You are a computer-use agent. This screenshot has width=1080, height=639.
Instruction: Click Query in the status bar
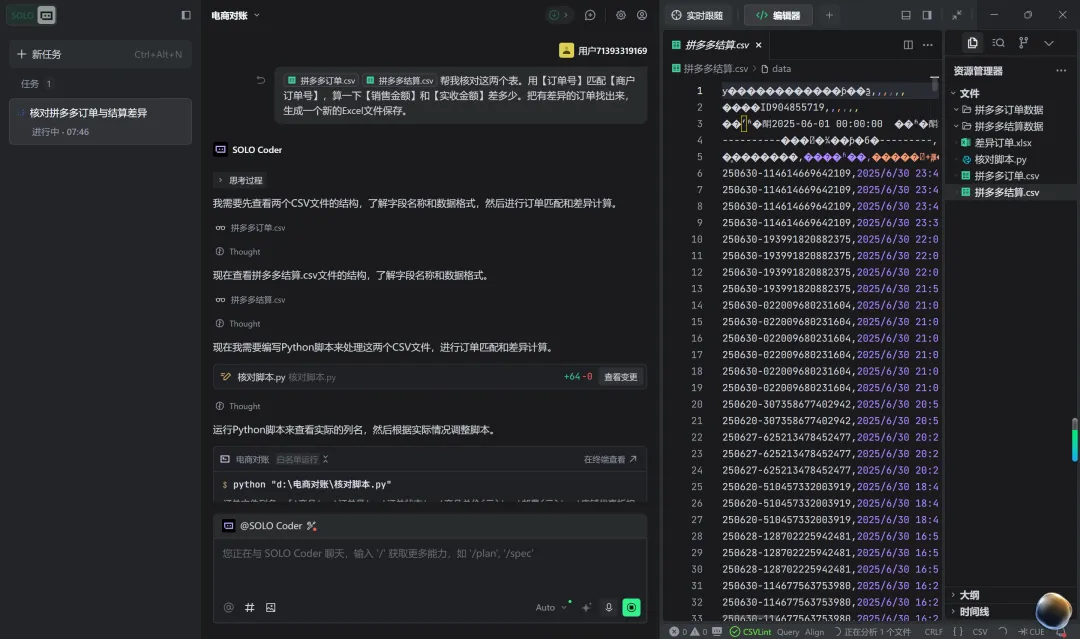pos(788,631)
